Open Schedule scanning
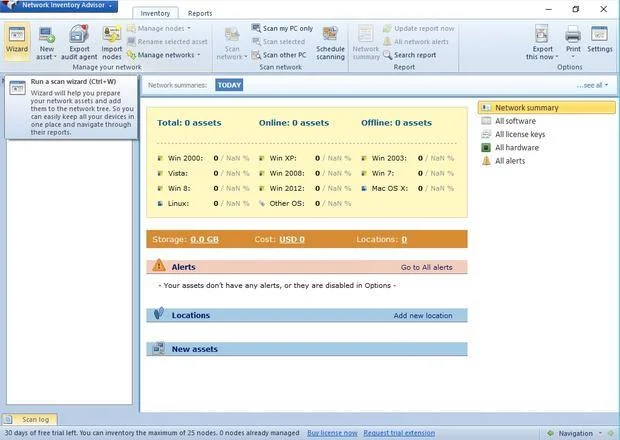The height and width of the screenshot is (440, 620). [x=330, y=43]
